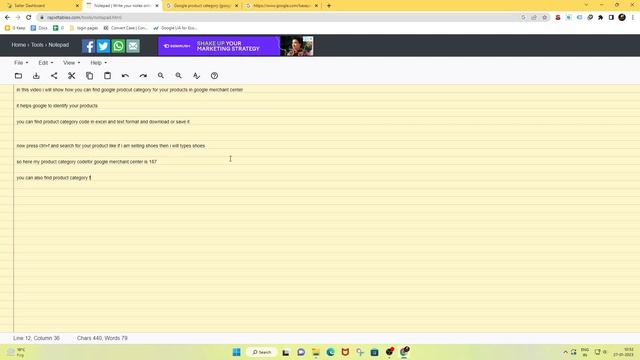Click the second magnifier zoom icon

coord(178,76)
